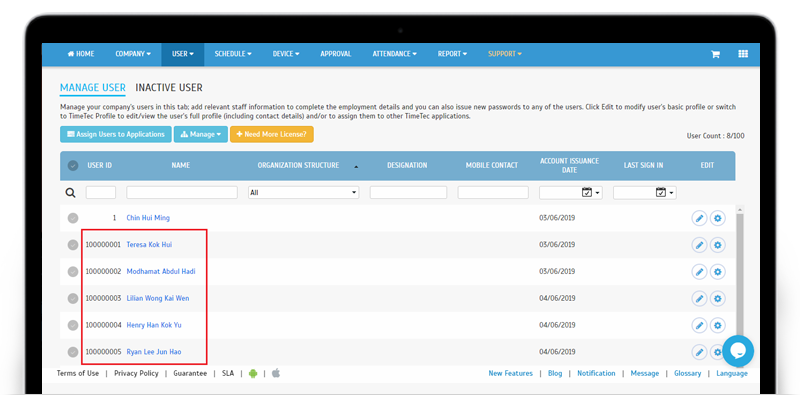This screenshot has width=800, height=395.
Task: Open Notification footer link
Action: point(596,374)
